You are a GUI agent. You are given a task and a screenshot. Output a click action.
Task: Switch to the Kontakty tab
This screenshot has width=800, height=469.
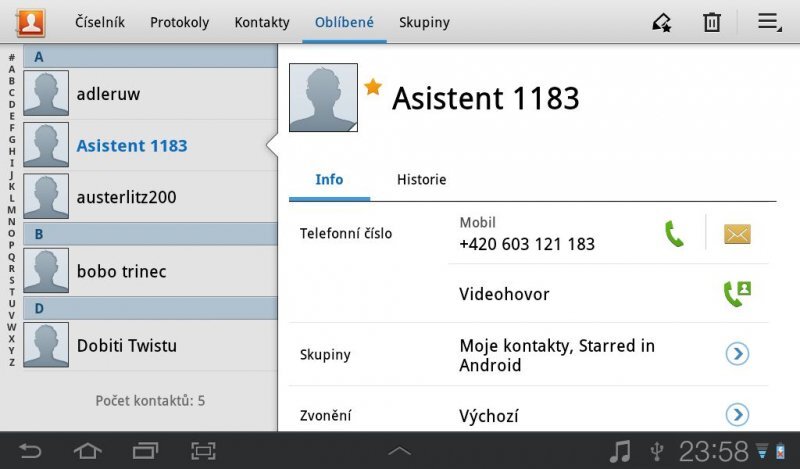point(262,22)
